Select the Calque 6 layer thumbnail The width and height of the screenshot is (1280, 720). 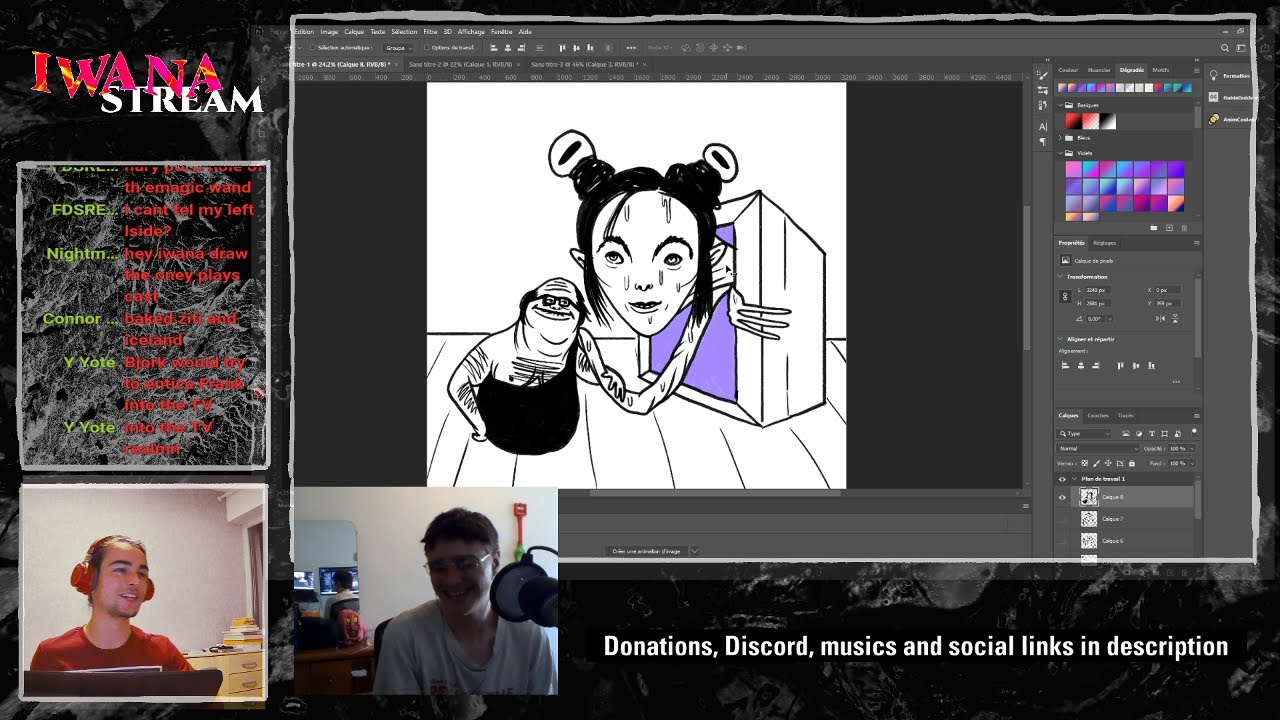click(x=1089, y=541)
